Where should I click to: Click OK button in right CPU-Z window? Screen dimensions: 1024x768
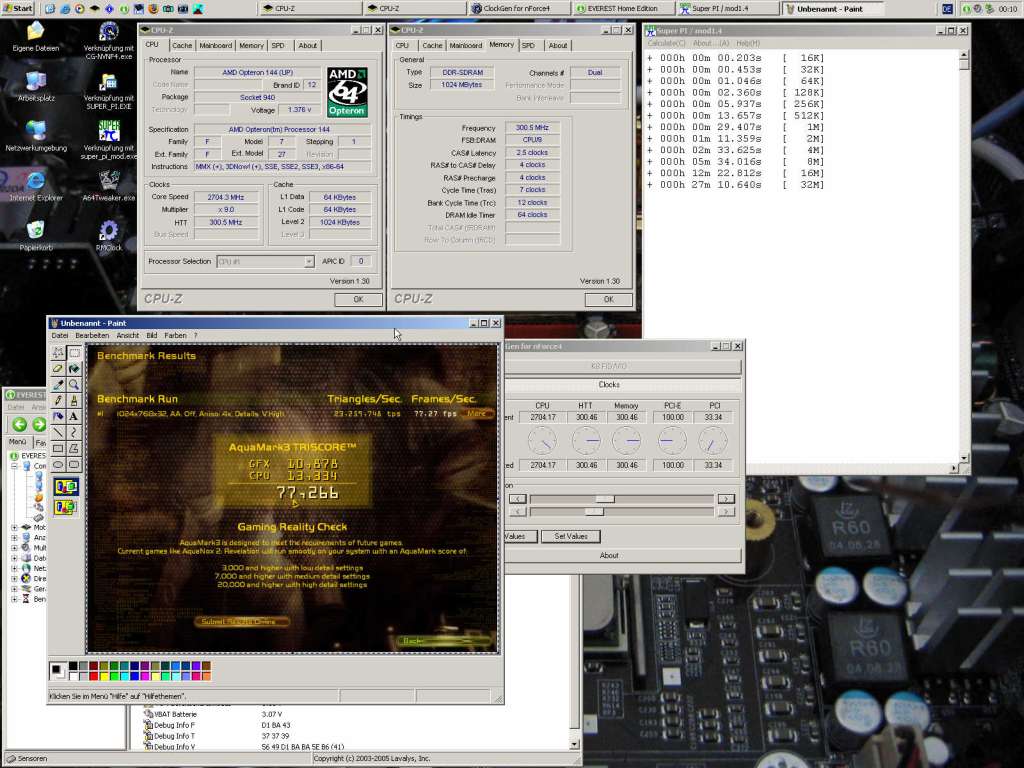(608, 299)
